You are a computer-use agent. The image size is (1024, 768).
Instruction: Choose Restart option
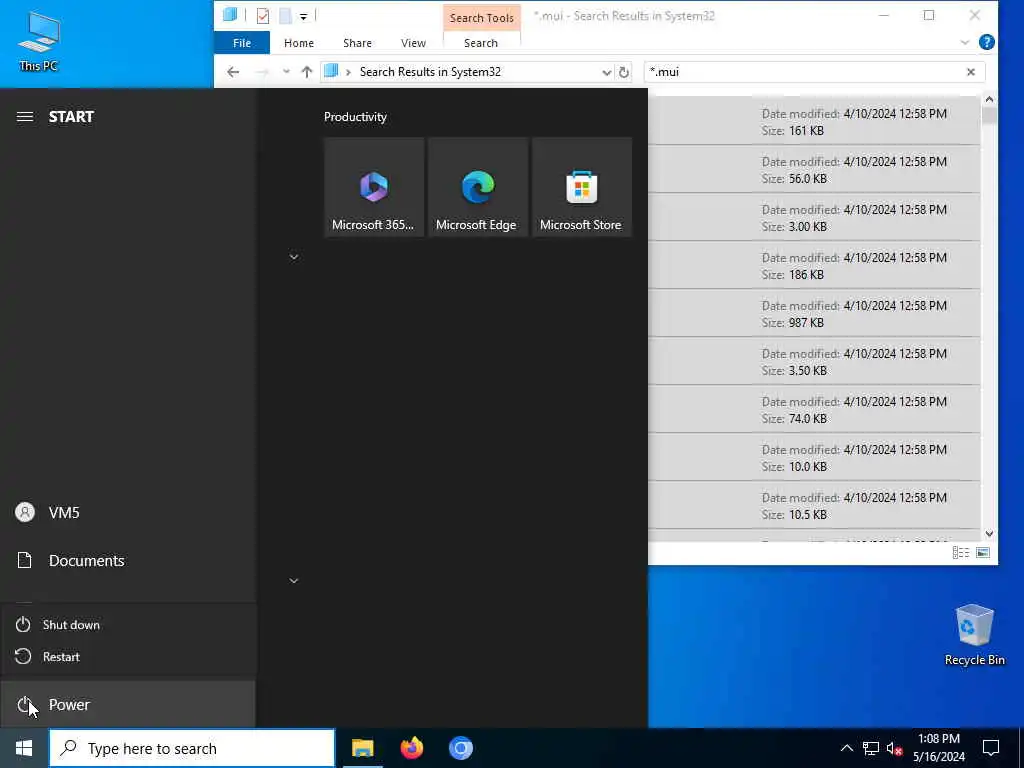[128, 656]
